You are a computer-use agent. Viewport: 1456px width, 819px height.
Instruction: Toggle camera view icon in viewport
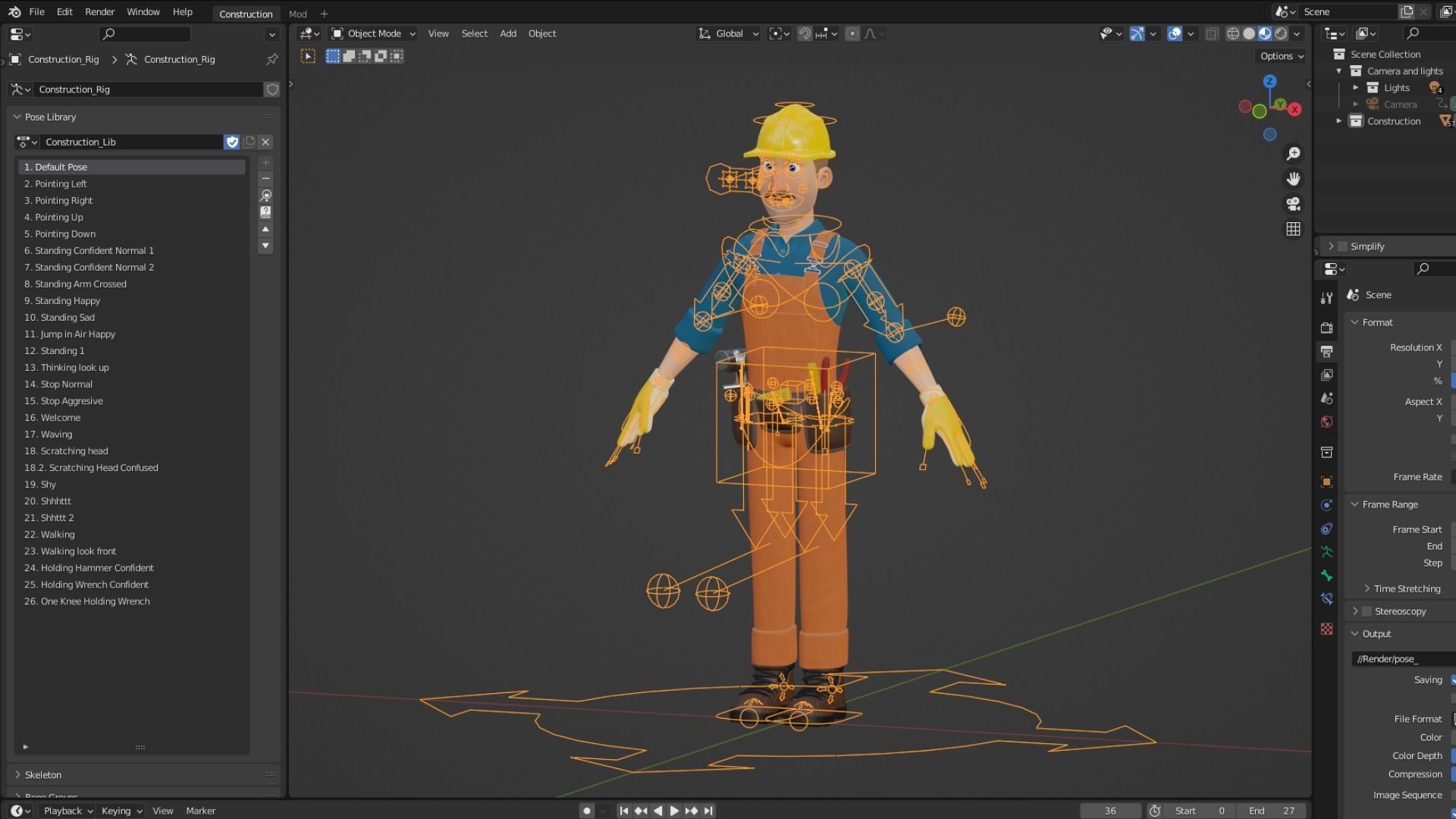coord(1294,204)
